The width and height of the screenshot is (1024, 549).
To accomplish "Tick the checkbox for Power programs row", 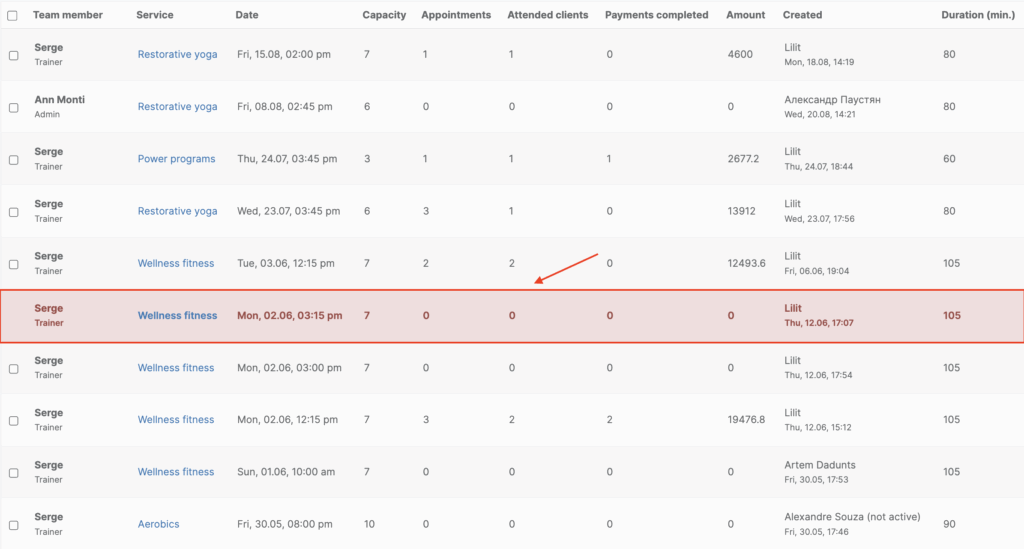I will tap(13, 160).
